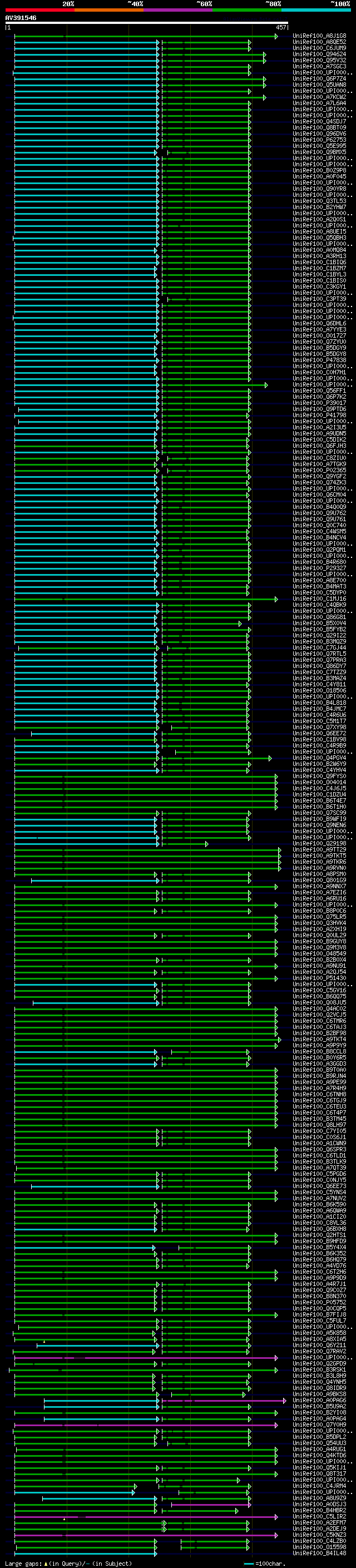Screen dimensions: 356x1568
Task: Select hit label UniRef100_A8UEI5
Action: click(319, 231)
